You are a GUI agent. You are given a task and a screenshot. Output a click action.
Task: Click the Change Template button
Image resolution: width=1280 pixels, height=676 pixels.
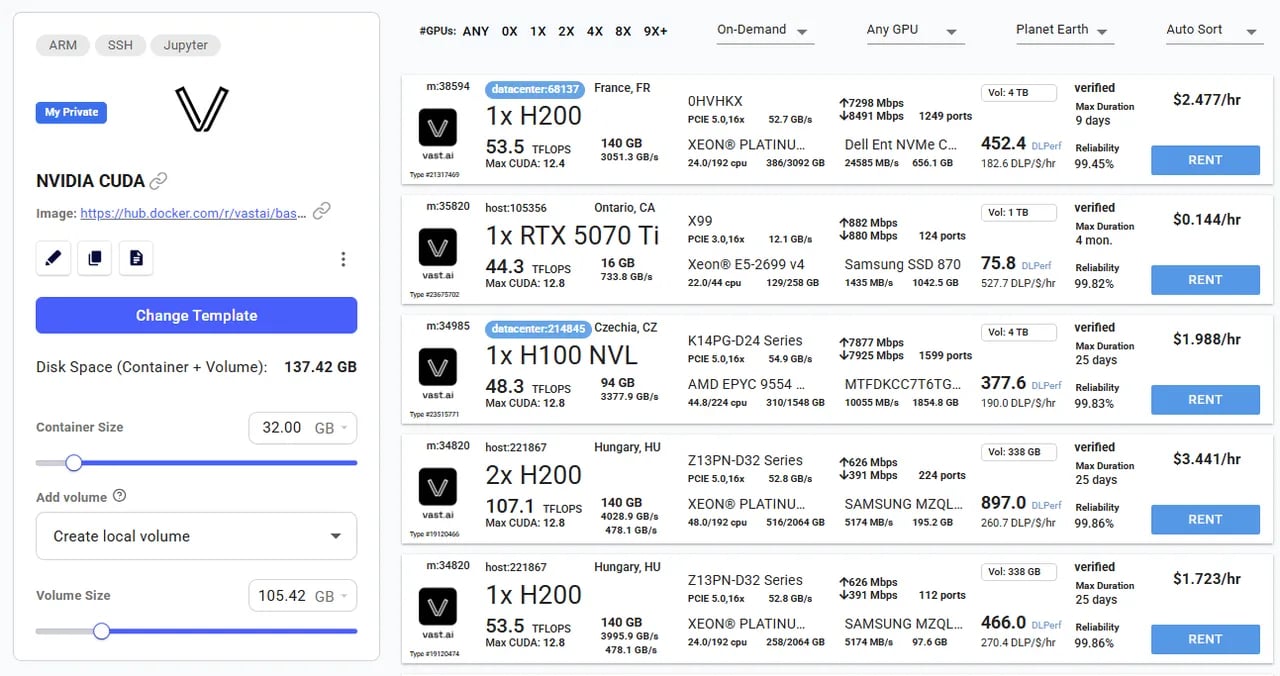(196, 315)
